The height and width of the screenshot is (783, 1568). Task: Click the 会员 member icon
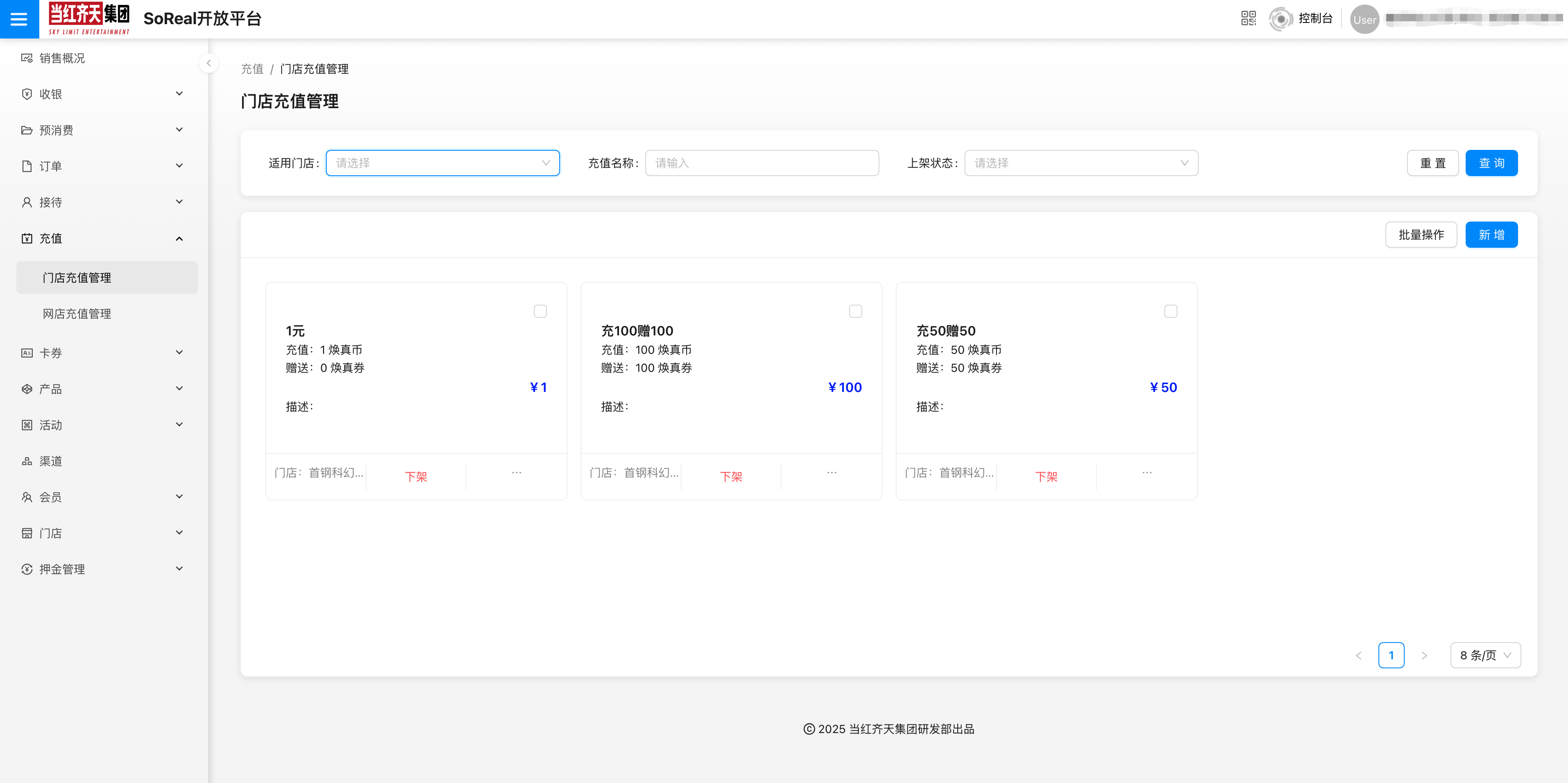pos(27,498)
